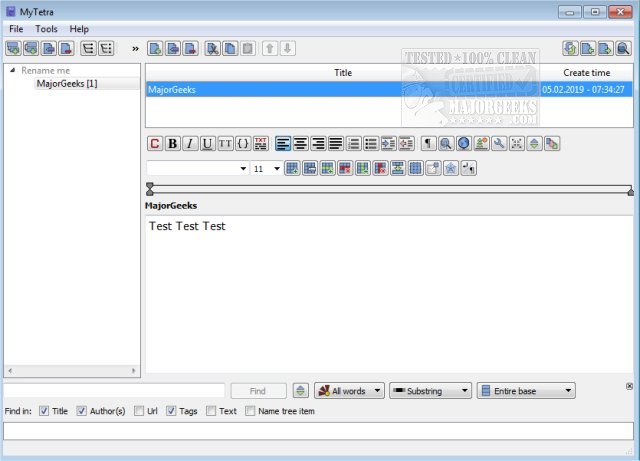The image size is (640, 461).
Task: Justify text alignment
Action: [336, 143]
